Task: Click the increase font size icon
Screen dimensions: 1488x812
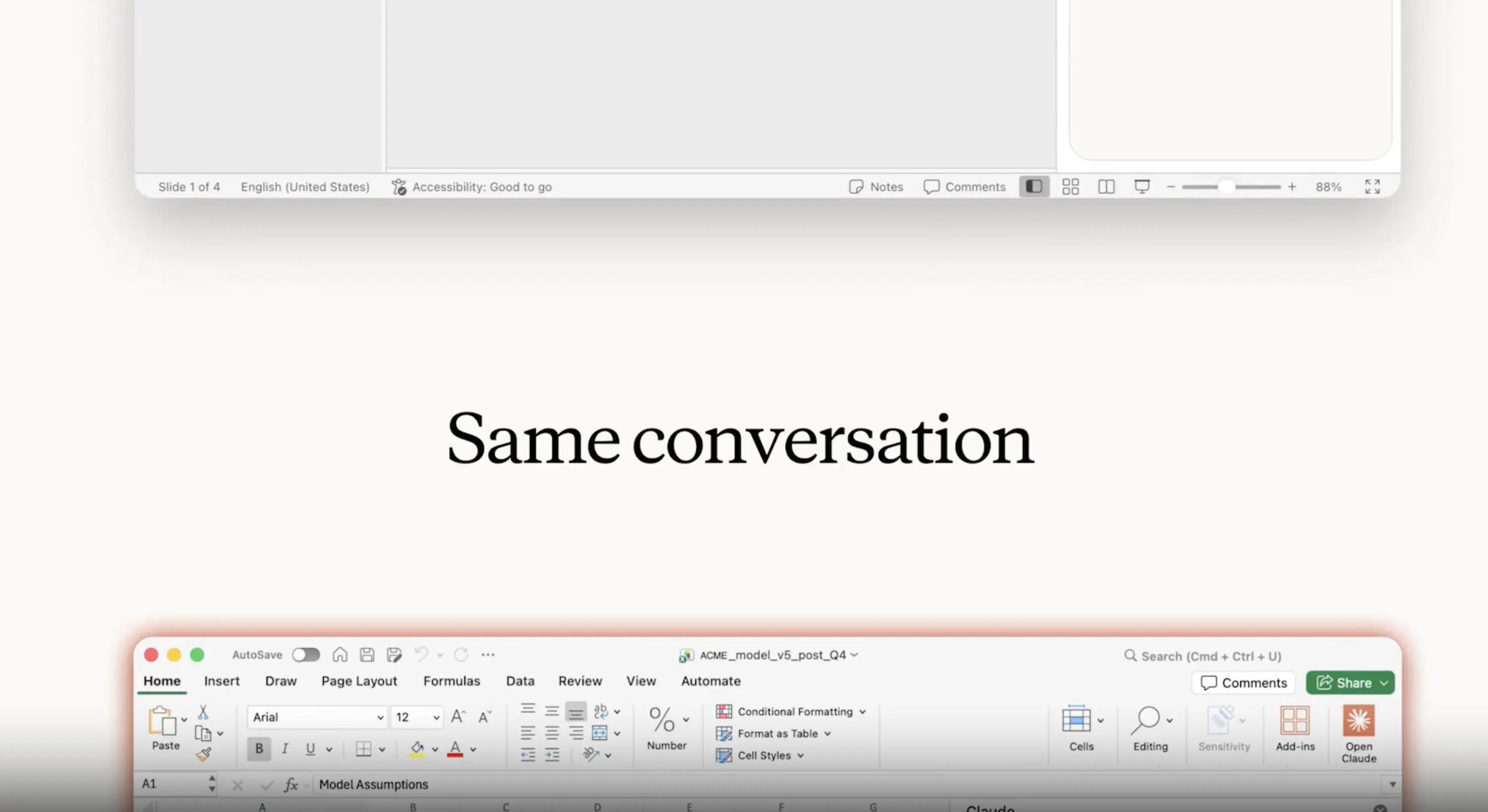Action: [457, 717]
